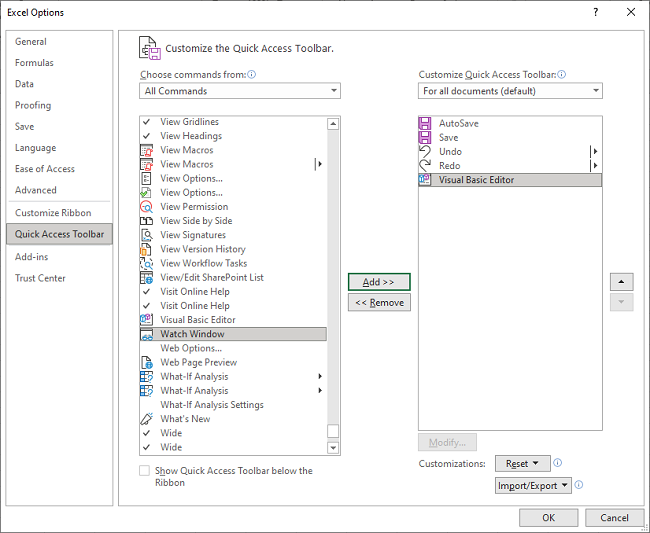Select the Redo icon in right list
Screen dimensions: 650x533
pos(425,166)
